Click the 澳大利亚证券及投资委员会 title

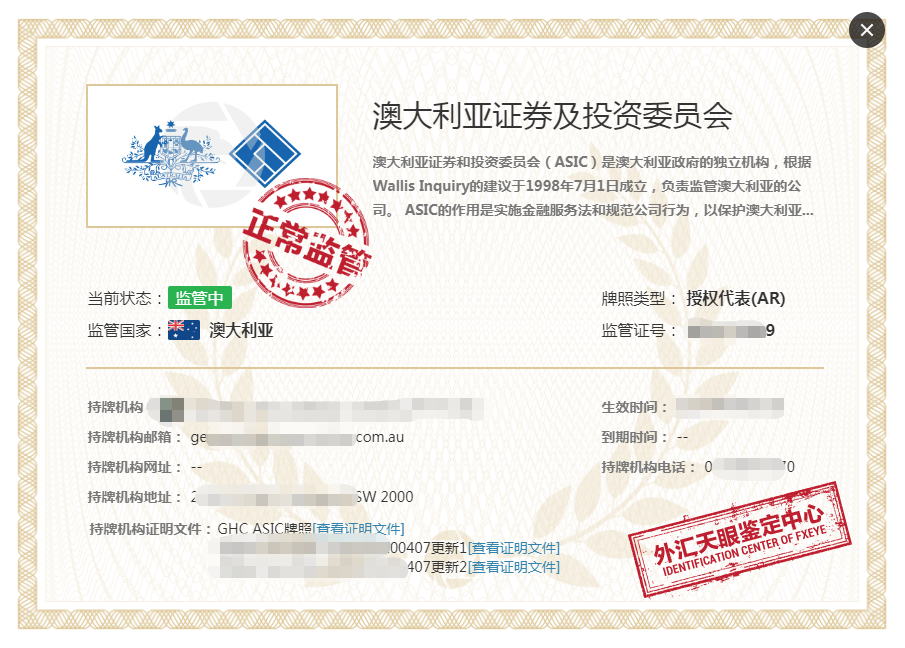pos(552,116)
